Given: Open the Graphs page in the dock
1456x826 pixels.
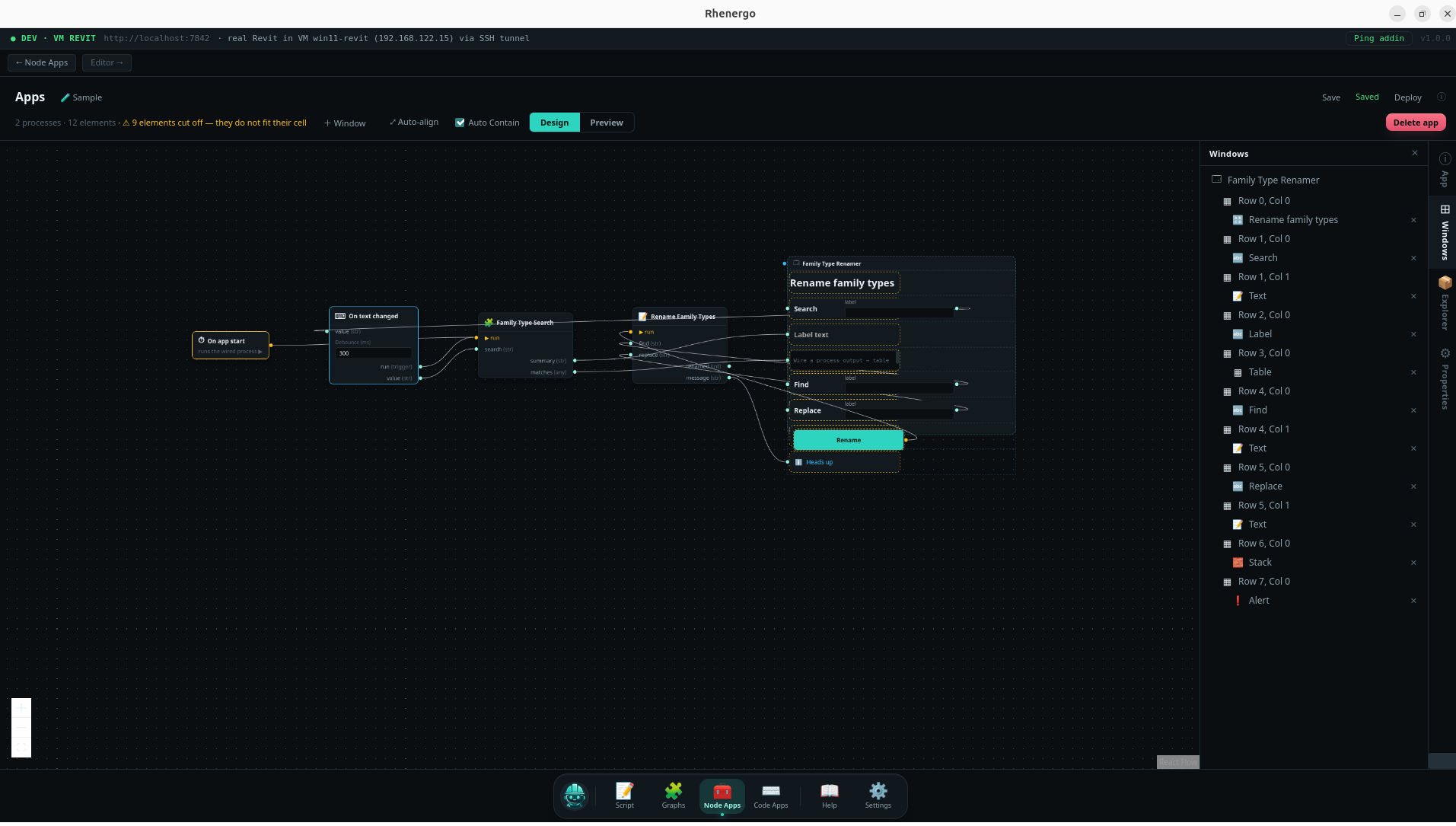Looking at the screenshot, I should [x=673, y=796].
